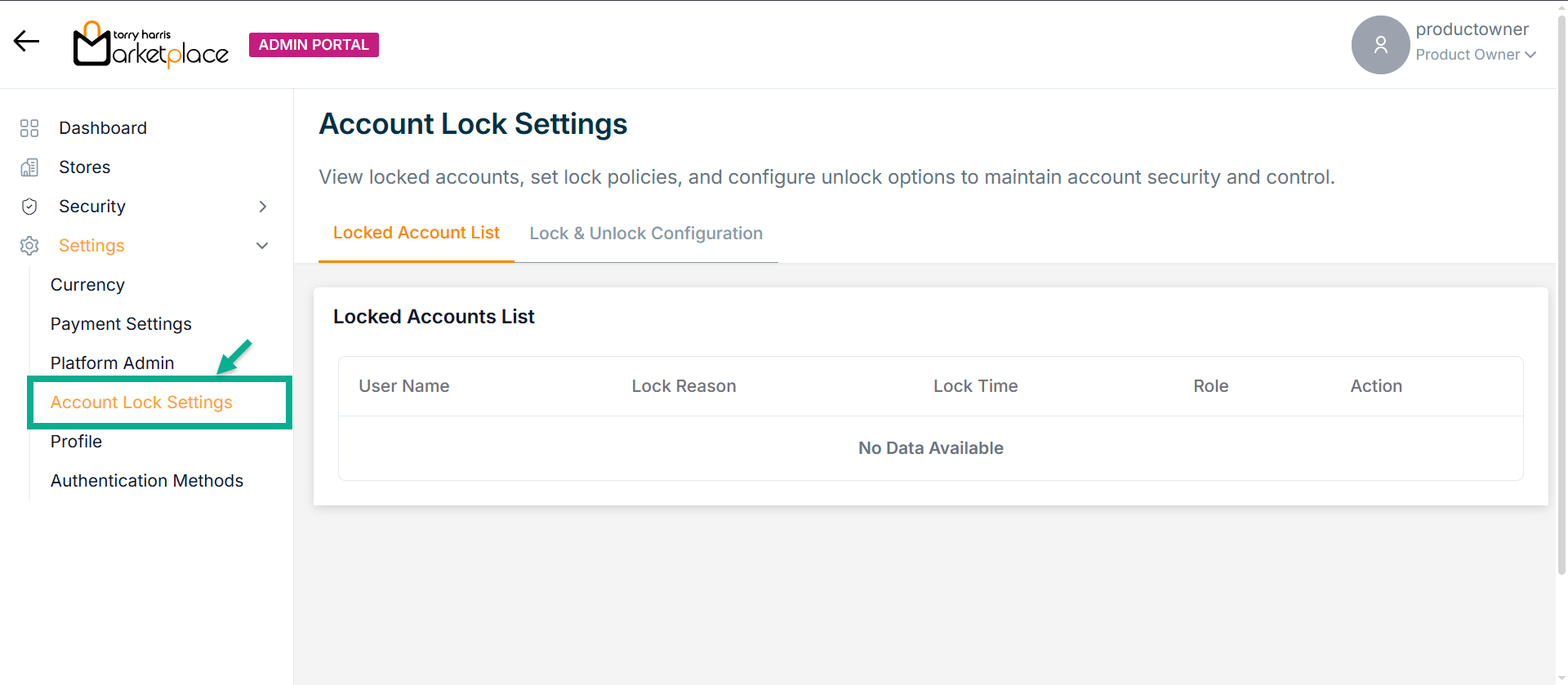Expand the Security menu chevron
1568x685 pixels.
pos(262,207)
